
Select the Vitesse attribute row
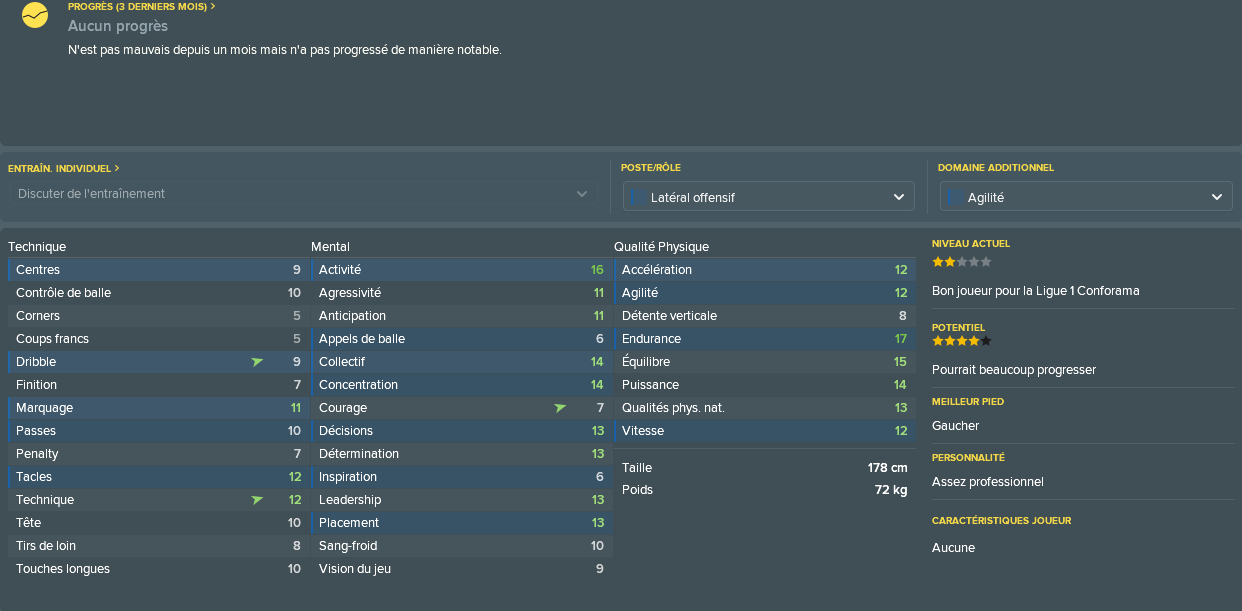tap(763, 431)
